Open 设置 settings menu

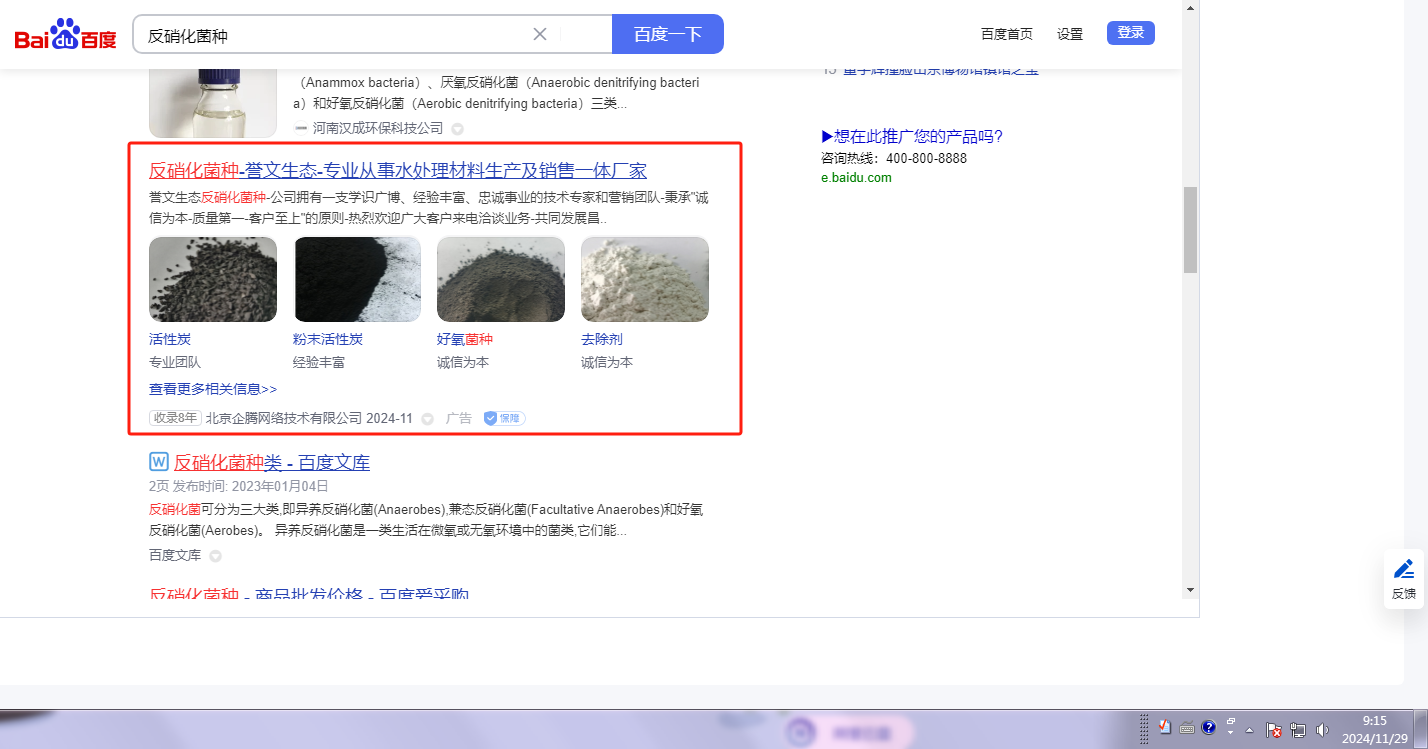[1070, 34]
